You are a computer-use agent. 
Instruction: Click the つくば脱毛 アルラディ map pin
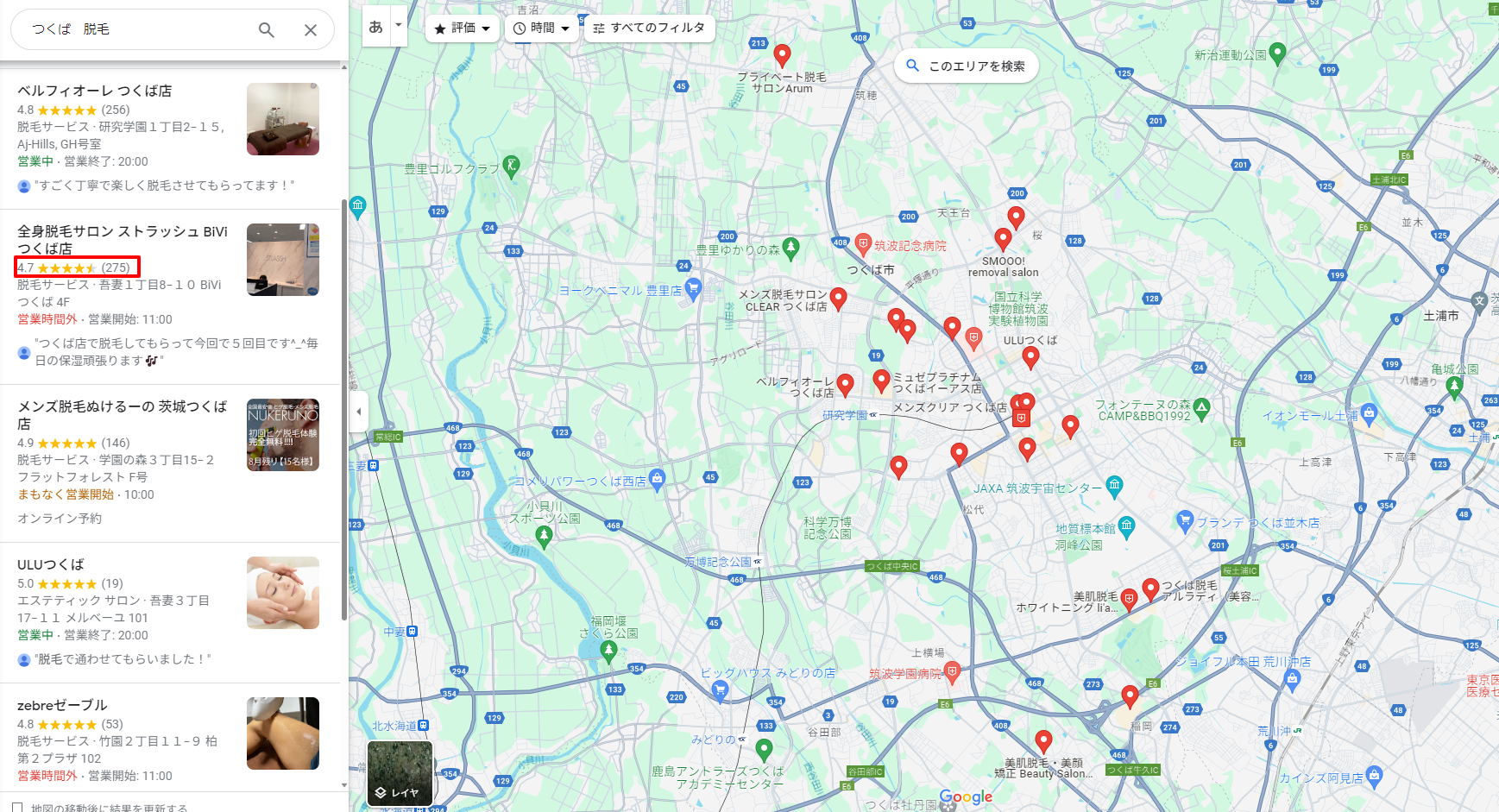[x=1150, y=590]
